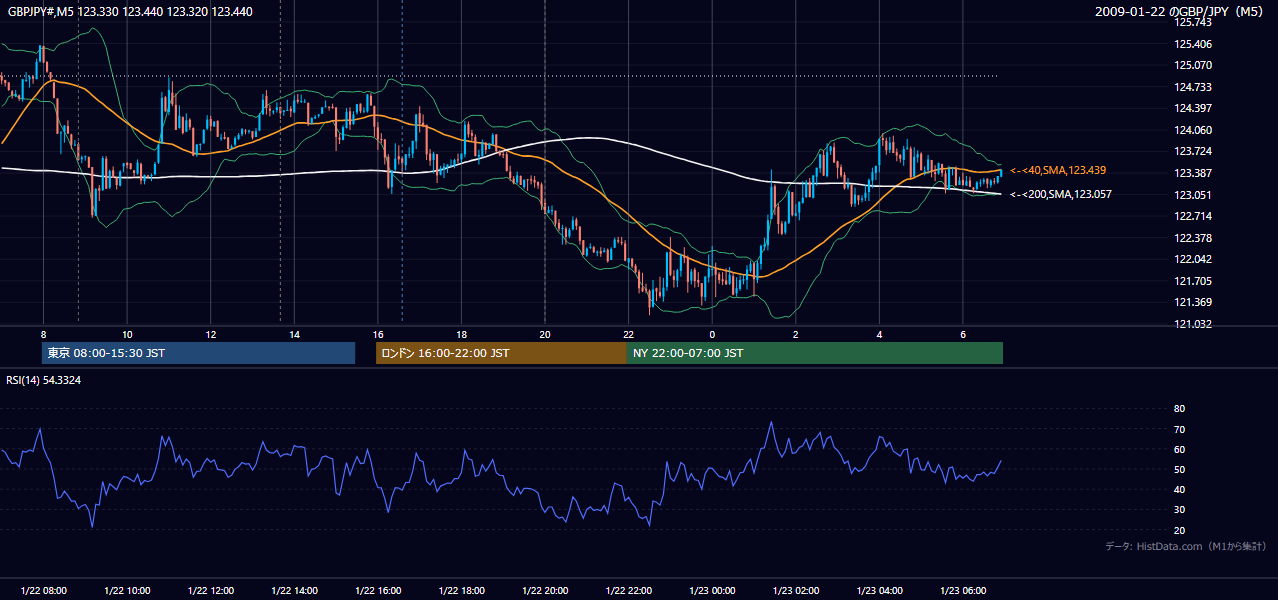Click hour 12 on the price chart axis
Viewport: 1278px width, 600px height.
tap(211, 334)
